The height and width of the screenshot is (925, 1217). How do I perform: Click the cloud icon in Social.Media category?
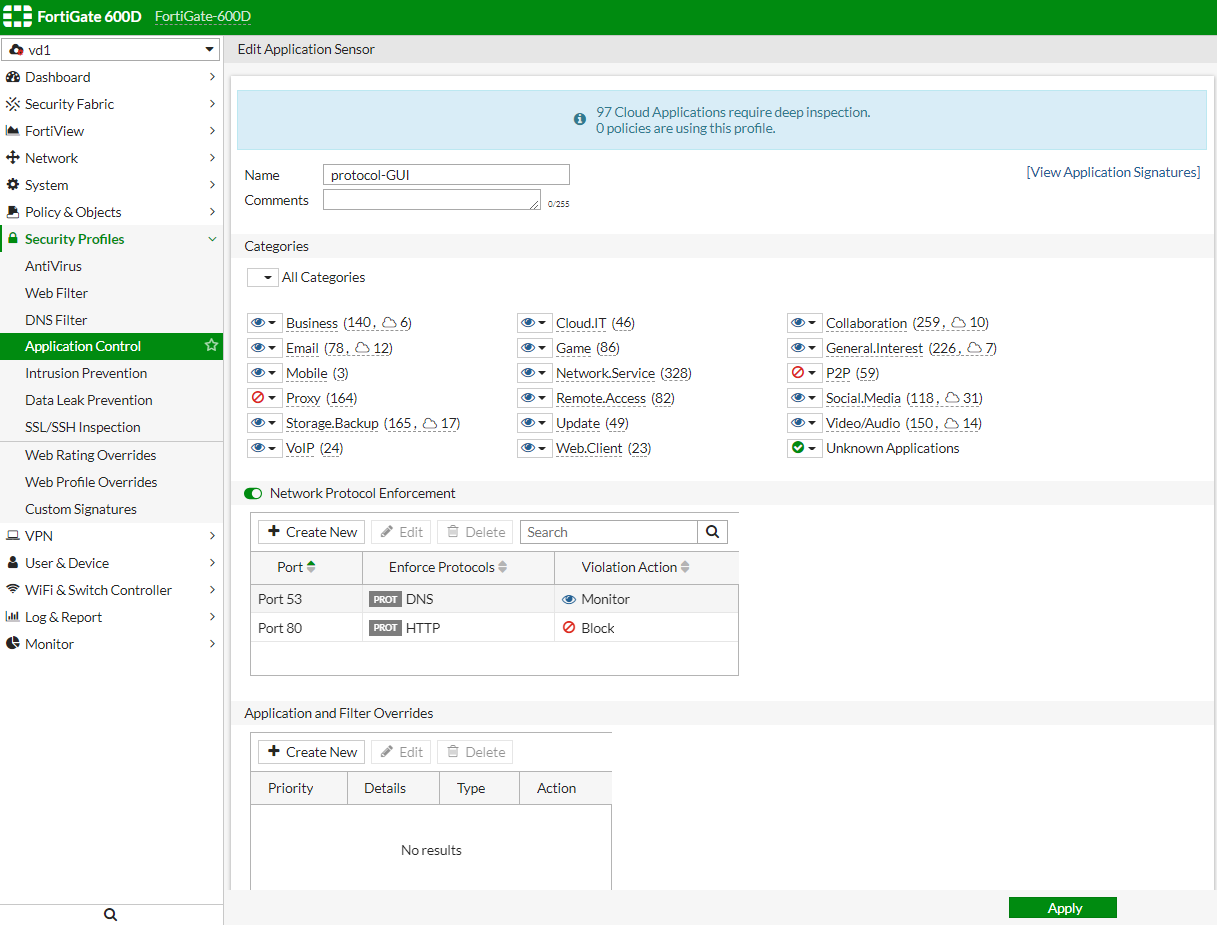[953, 398]
